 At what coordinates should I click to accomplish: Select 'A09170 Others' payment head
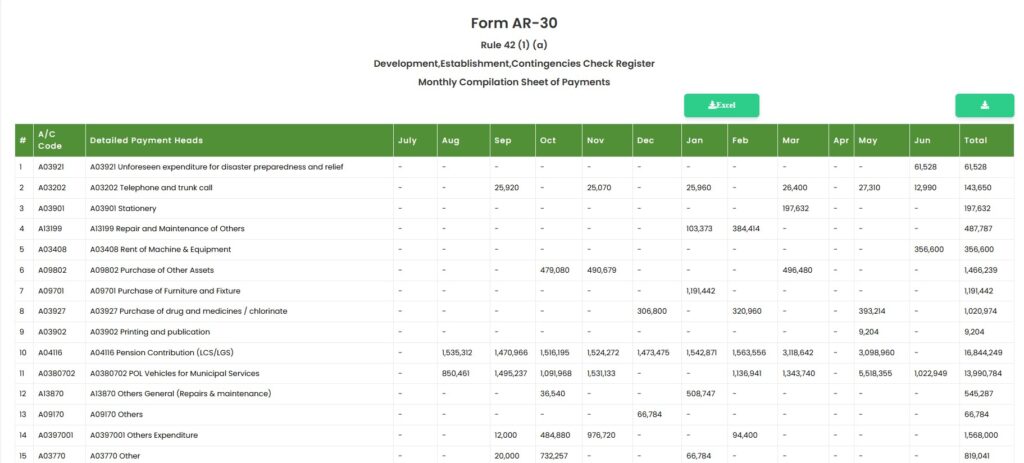[116, 415]
